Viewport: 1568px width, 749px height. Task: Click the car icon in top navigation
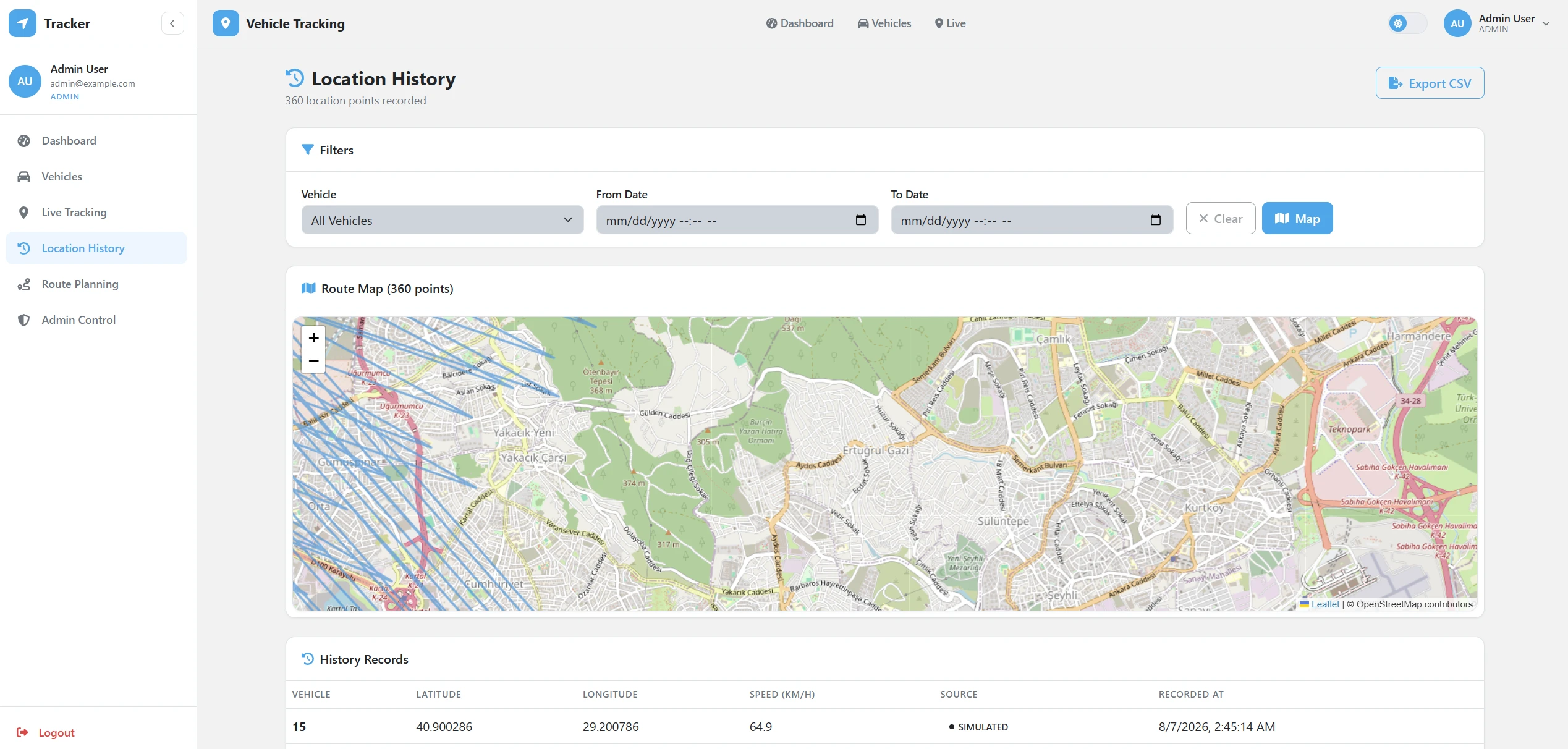point(863,23)
